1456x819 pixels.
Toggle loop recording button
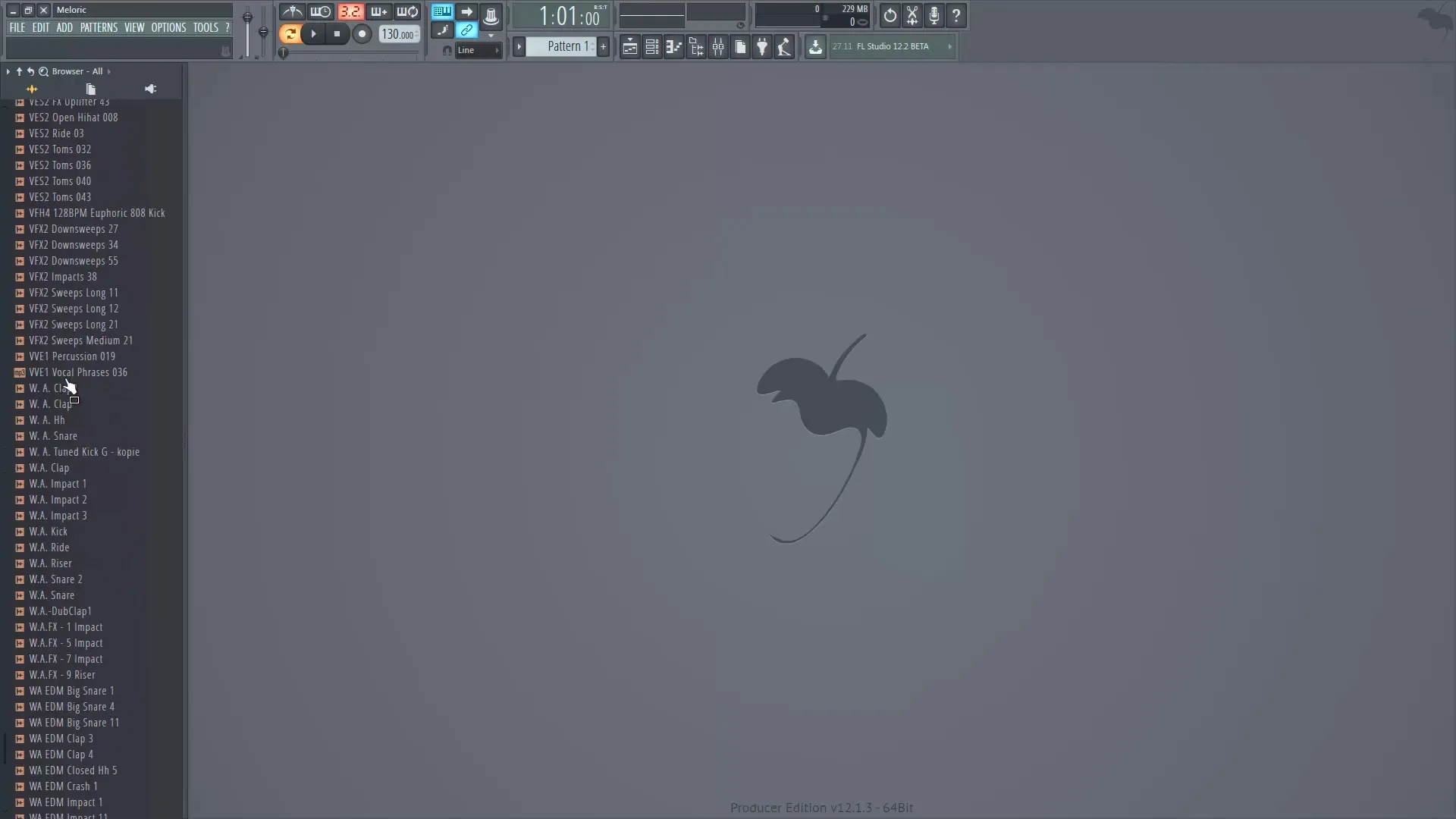(408, 12)
